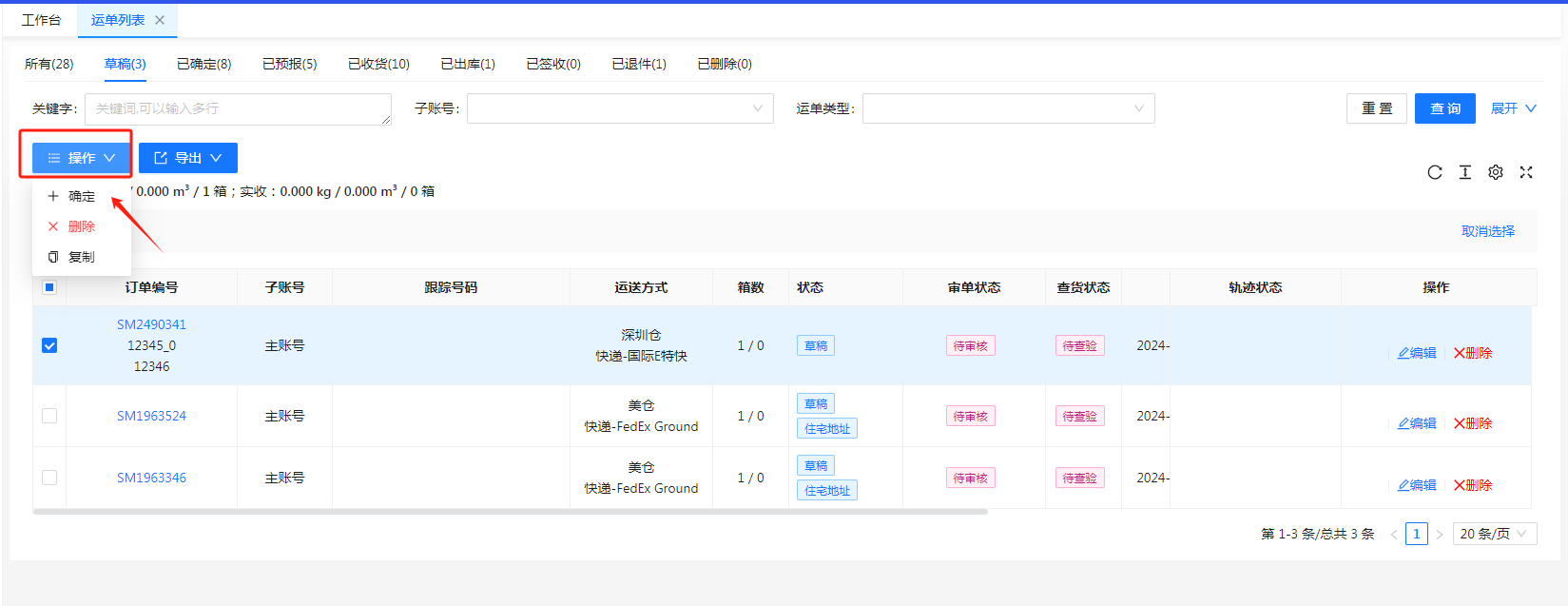Image resolution: width=1568 pixels, height=606 pixels.
Task: Click the 取消选择 link
Action: [1487, 231]
